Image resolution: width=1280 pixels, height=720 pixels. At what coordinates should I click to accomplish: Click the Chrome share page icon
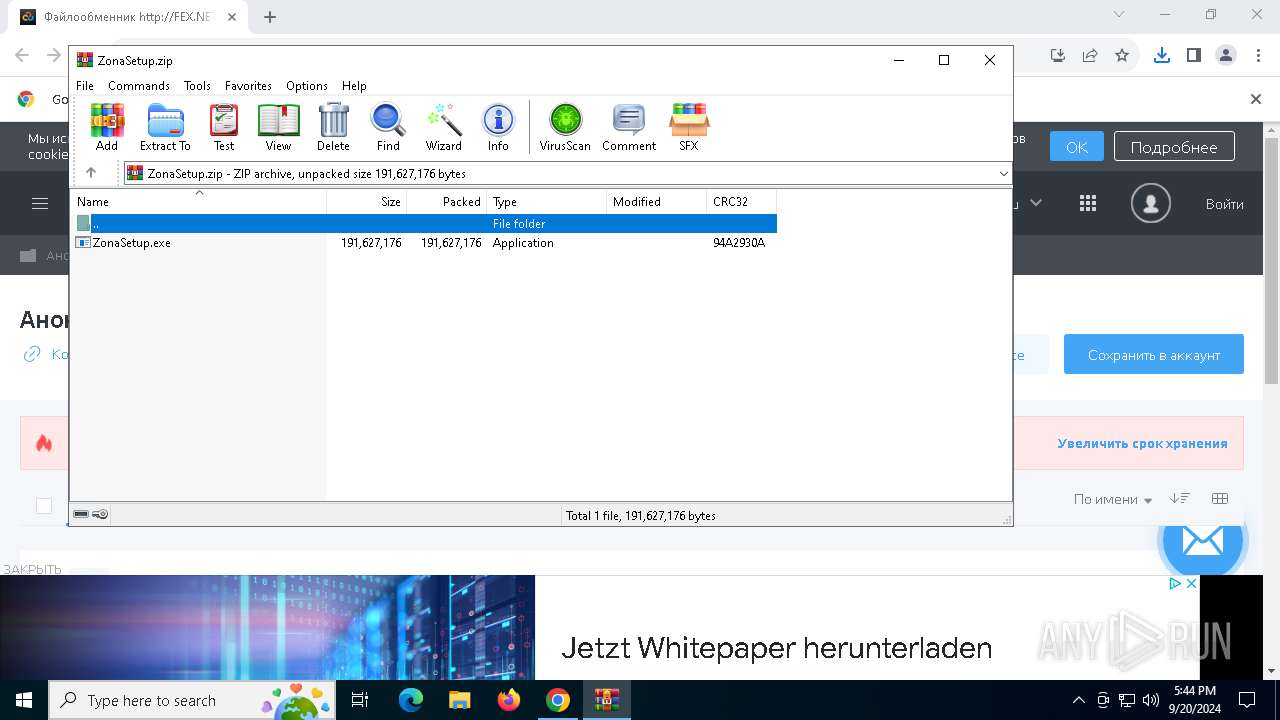(1090, 55)
